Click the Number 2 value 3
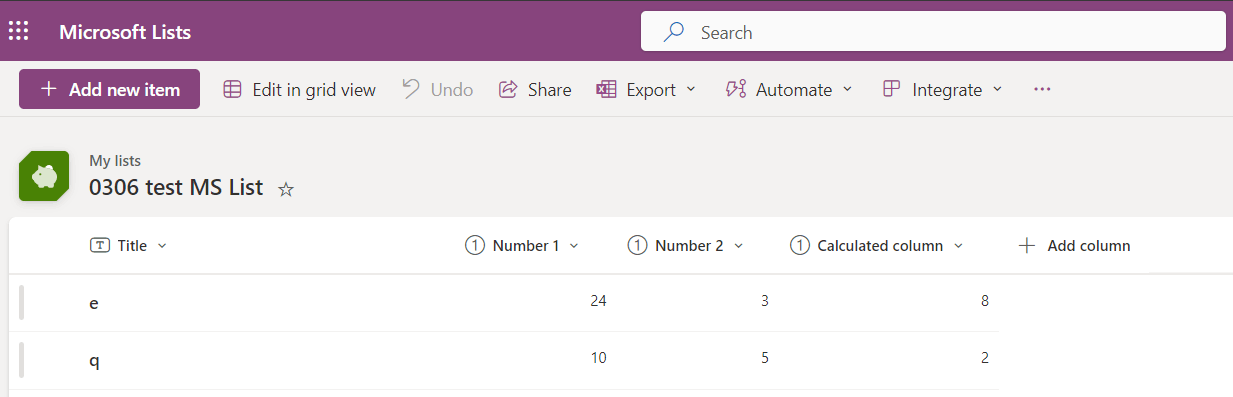 (765, 300)
